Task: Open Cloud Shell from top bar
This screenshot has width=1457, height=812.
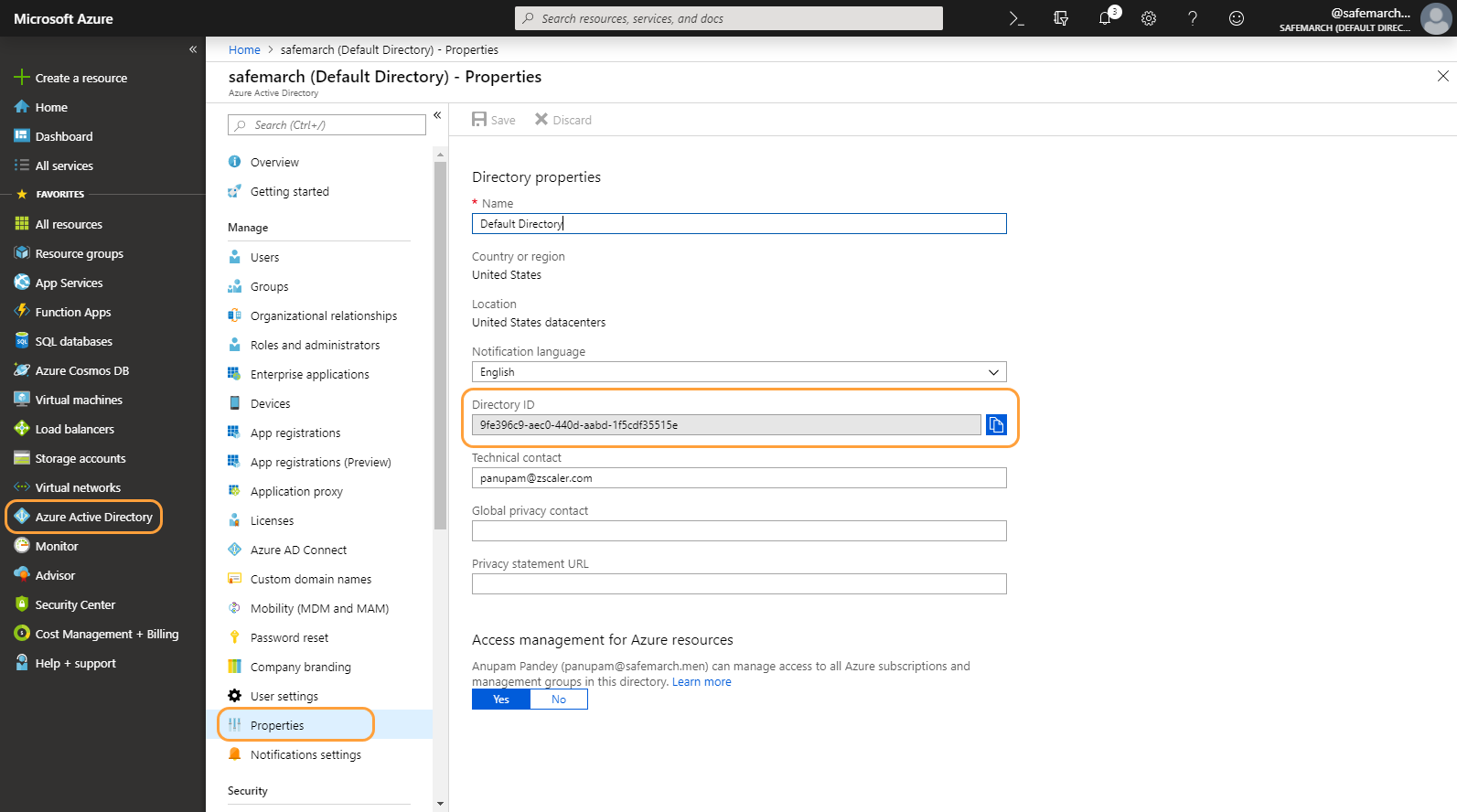Action: [x=1016, y=18]
